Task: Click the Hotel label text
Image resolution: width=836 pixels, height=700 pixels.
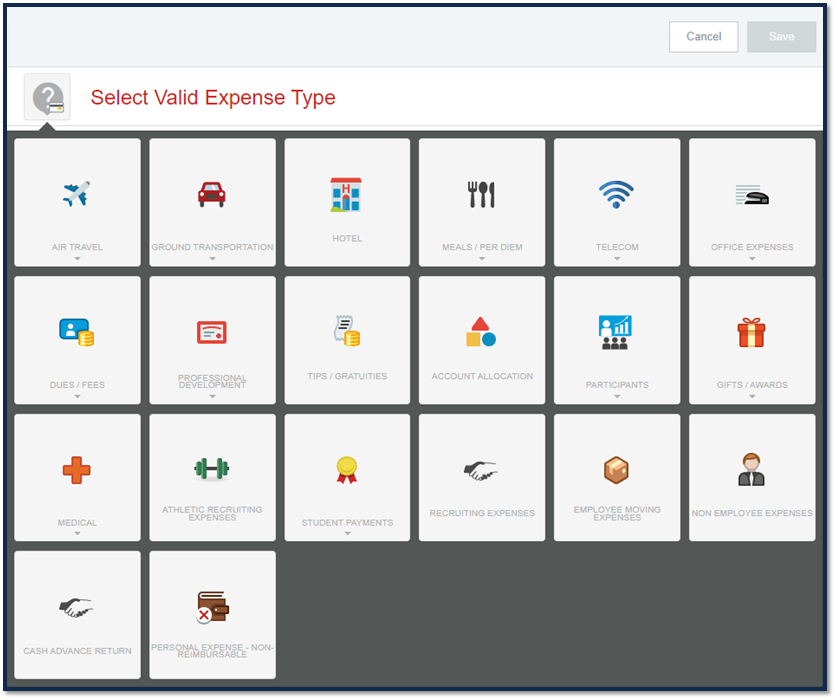Action: 347,238
